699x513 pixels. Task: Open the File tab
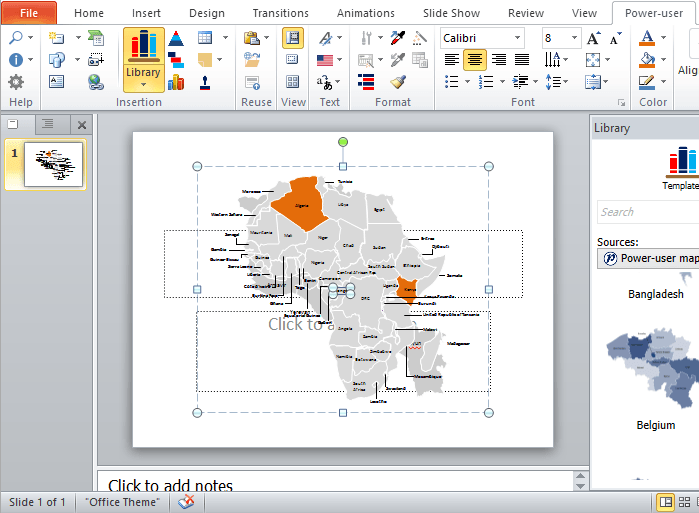point(29,13)
